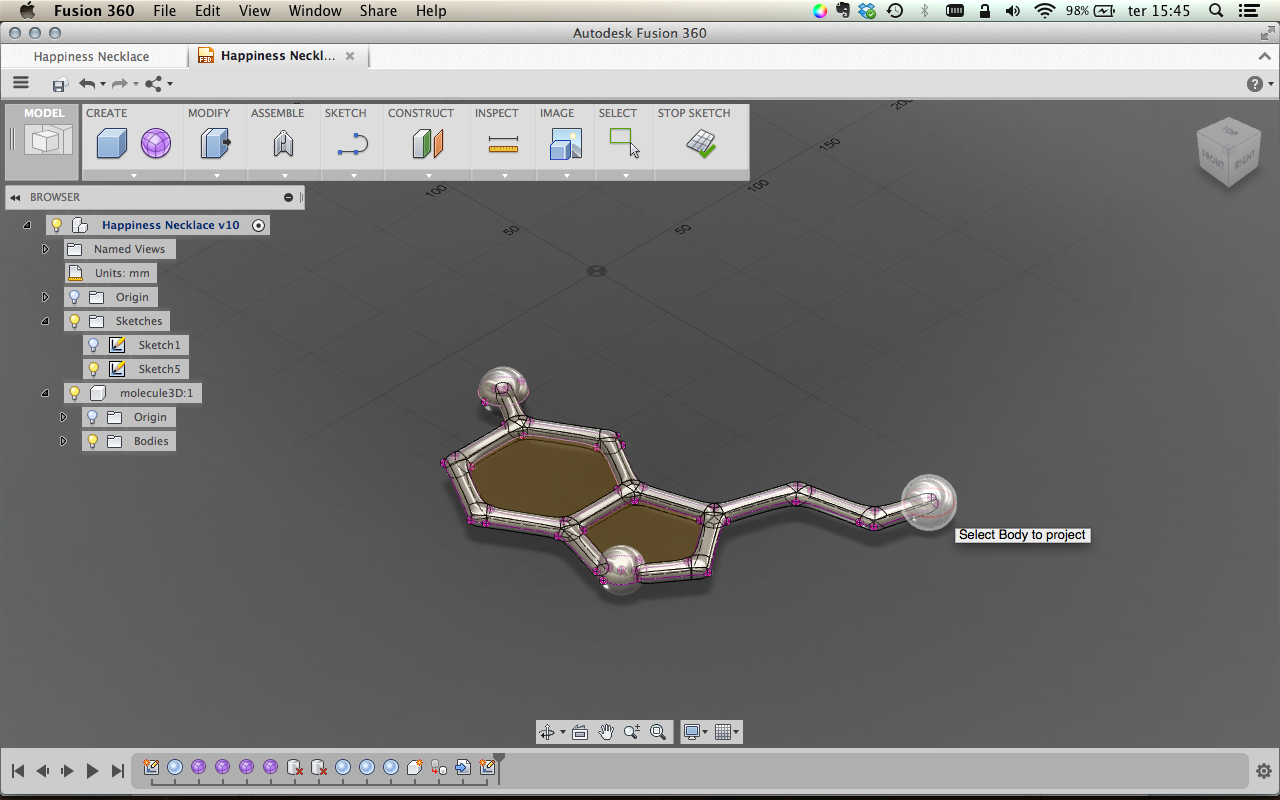Viewport: 1280px width, 800px height.
Task: Play the timeline
Action: click(x=92, y=771)
